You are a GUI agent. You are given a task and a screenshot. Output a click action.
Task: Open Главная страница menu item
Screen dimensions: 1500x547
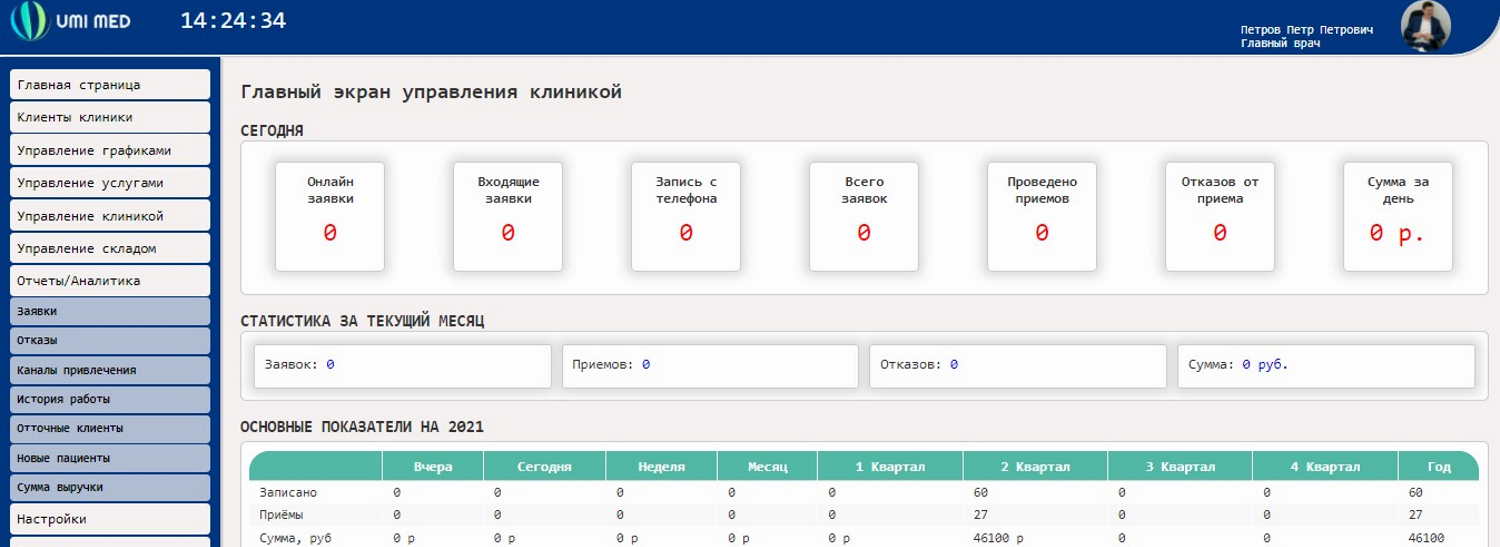pyautogui.click(x=110, y=85)
